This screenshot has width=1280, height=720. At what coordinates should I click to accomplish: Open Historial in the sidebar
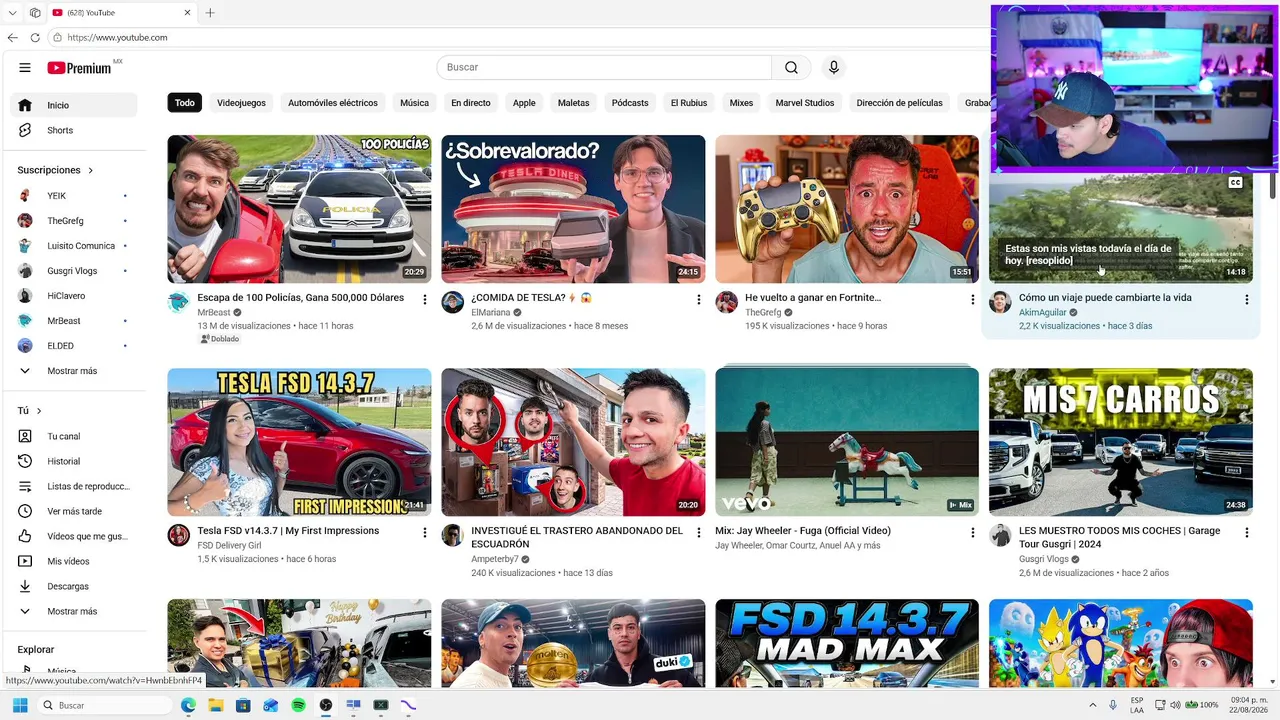[x=74, y=461]
